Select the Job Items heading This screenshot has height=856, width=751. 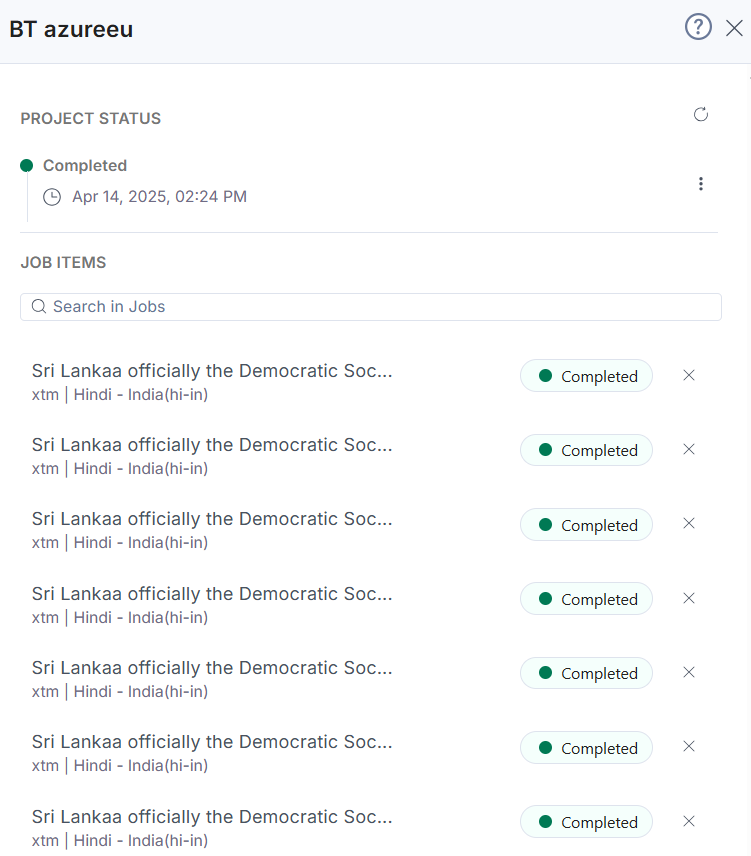tap(63, 262)
